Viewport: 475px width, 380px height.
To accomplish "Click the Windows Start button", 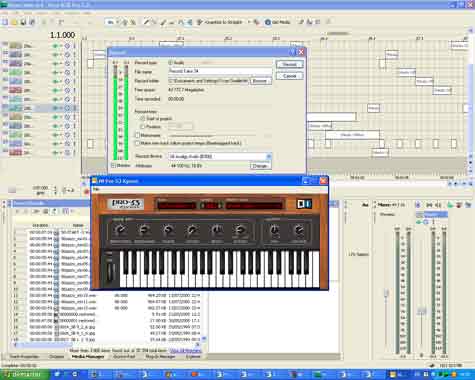I will tap(23, 375).
